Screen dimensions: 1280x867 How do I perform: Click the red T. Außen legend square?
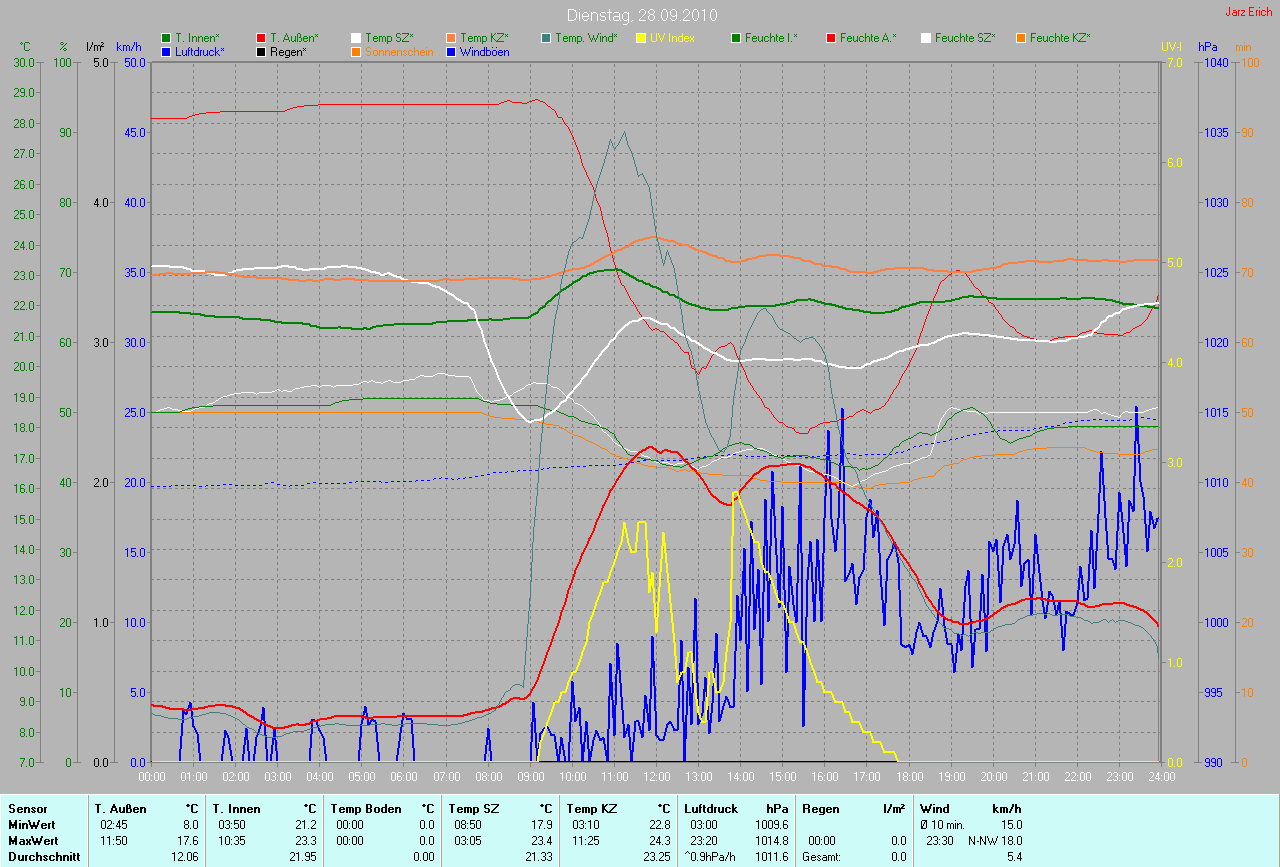[x=261, y=38]
